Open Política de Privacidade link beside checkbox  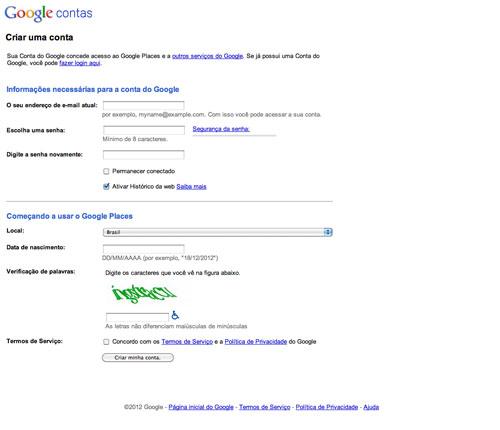[x=256, y=342]
